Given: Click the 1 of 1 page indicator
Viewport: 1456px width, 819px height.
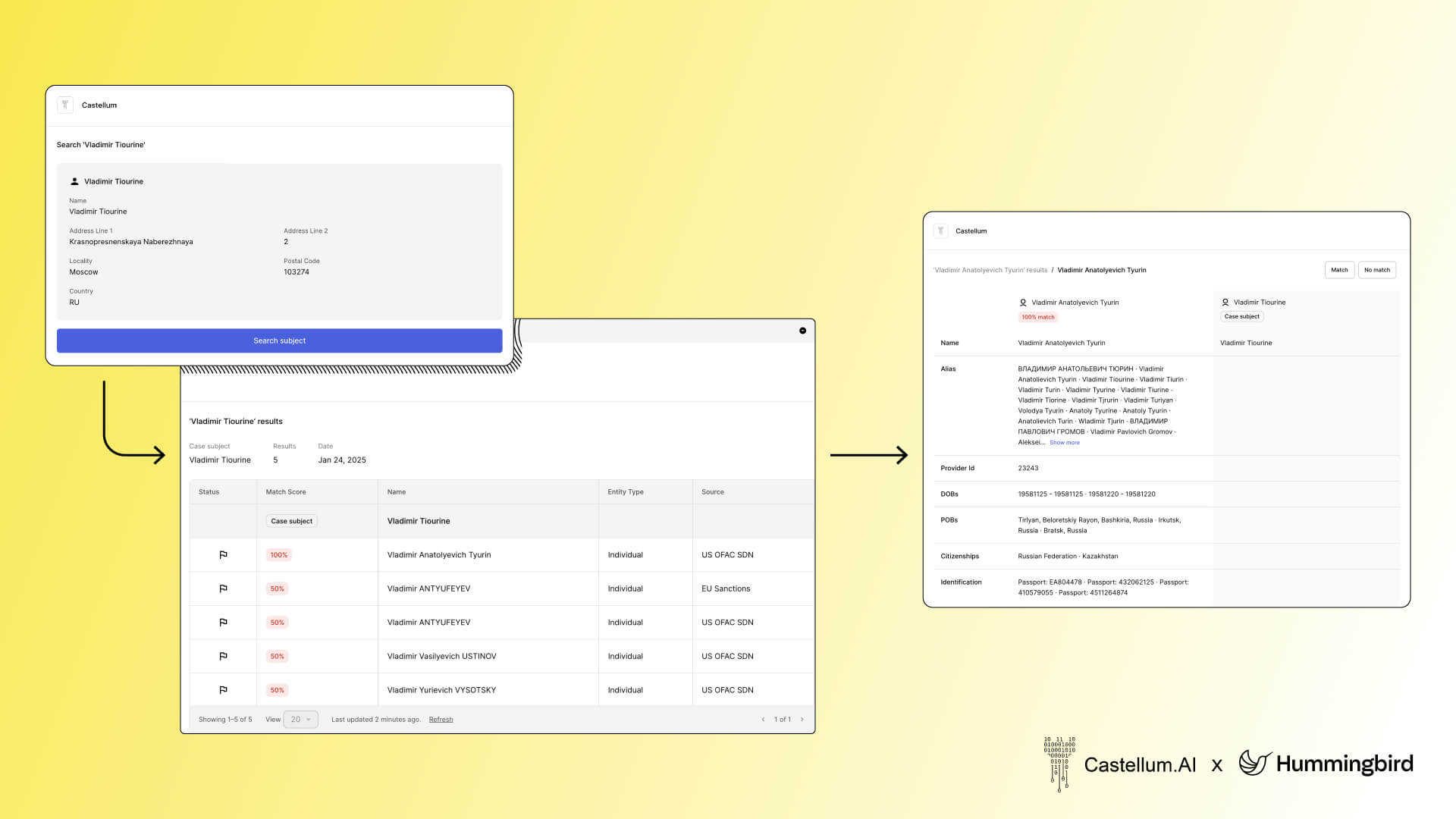Looking at the screenshot, I should (783, 720).
